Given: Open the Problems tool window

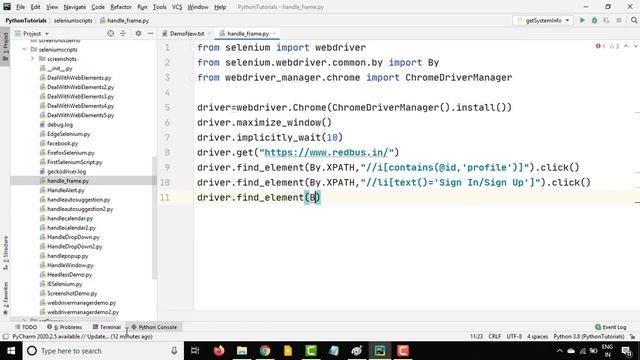Looking at the screenshot, I should pos(64,327).
